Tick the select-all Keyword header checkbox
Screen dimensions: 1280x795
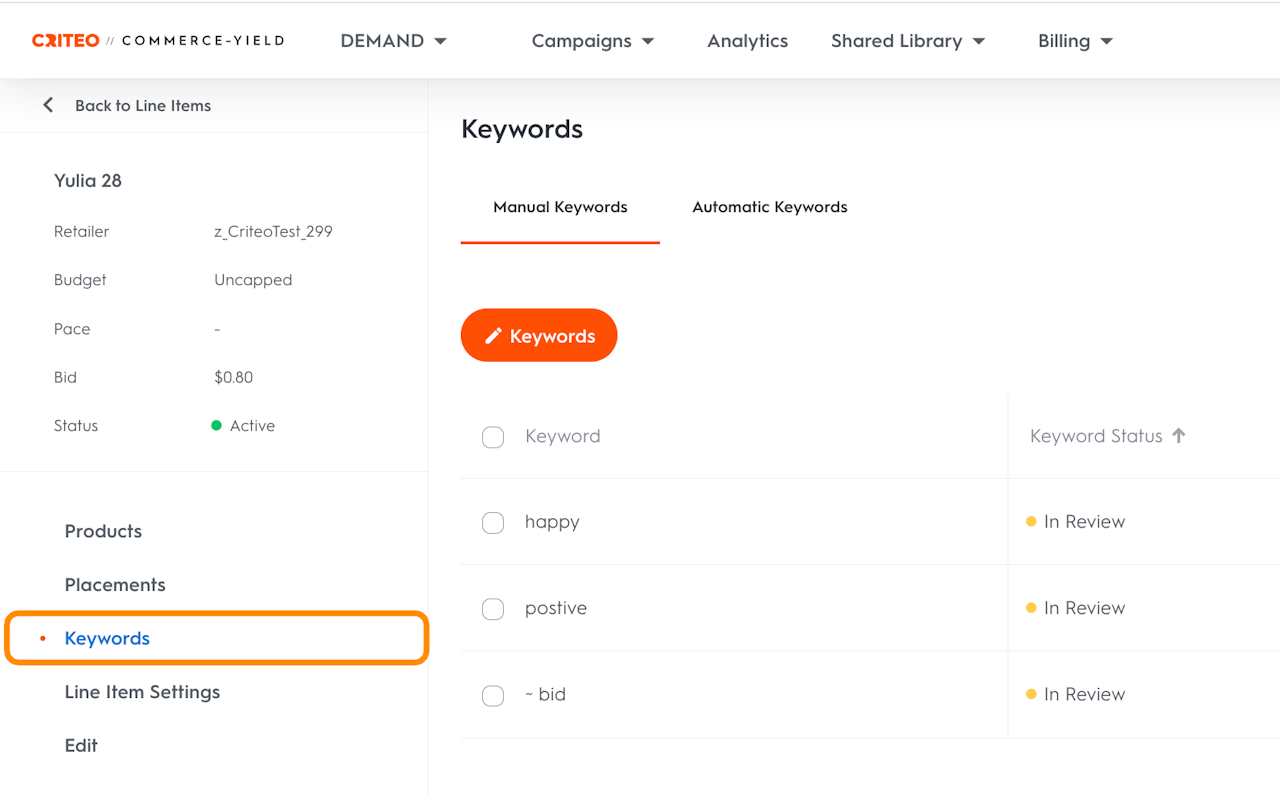pos(493,437)
